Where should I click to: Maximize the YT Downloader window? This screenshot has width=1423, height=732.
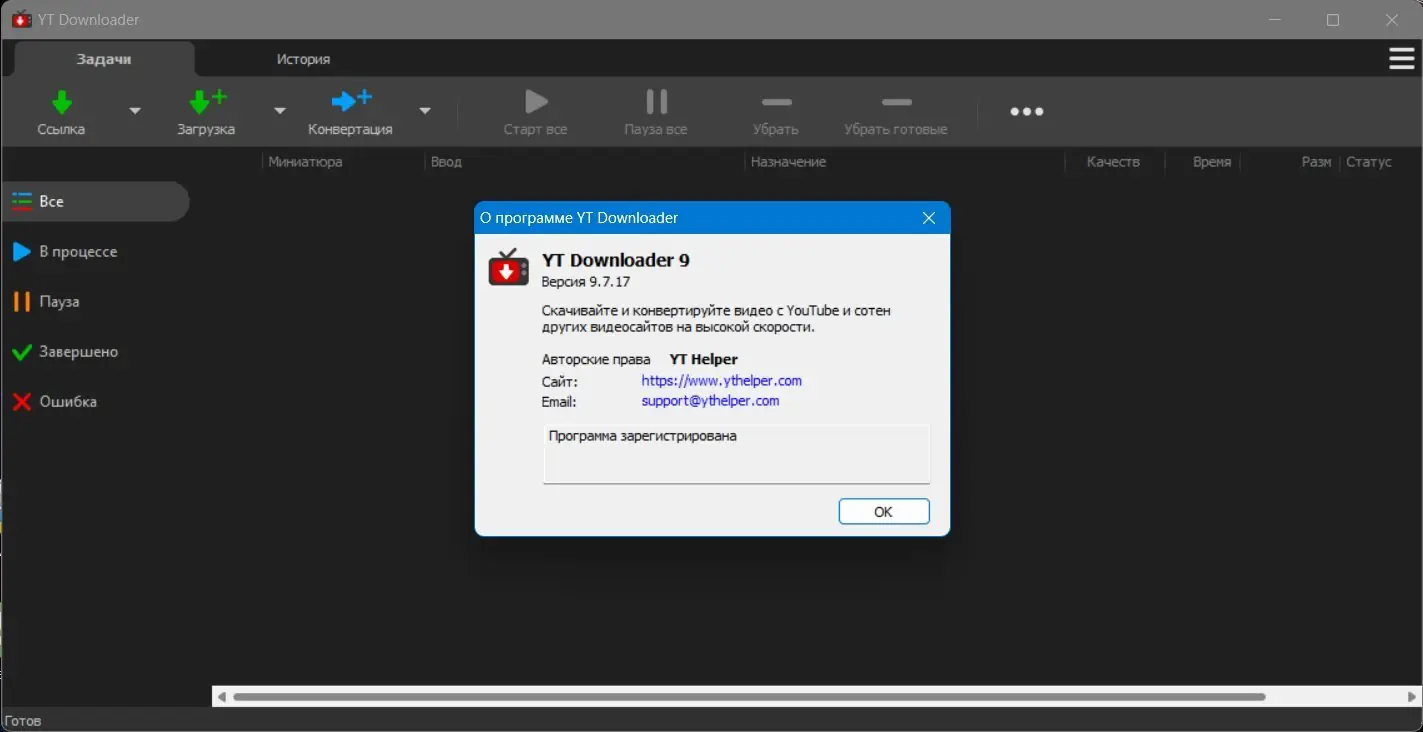(1333, 20)
